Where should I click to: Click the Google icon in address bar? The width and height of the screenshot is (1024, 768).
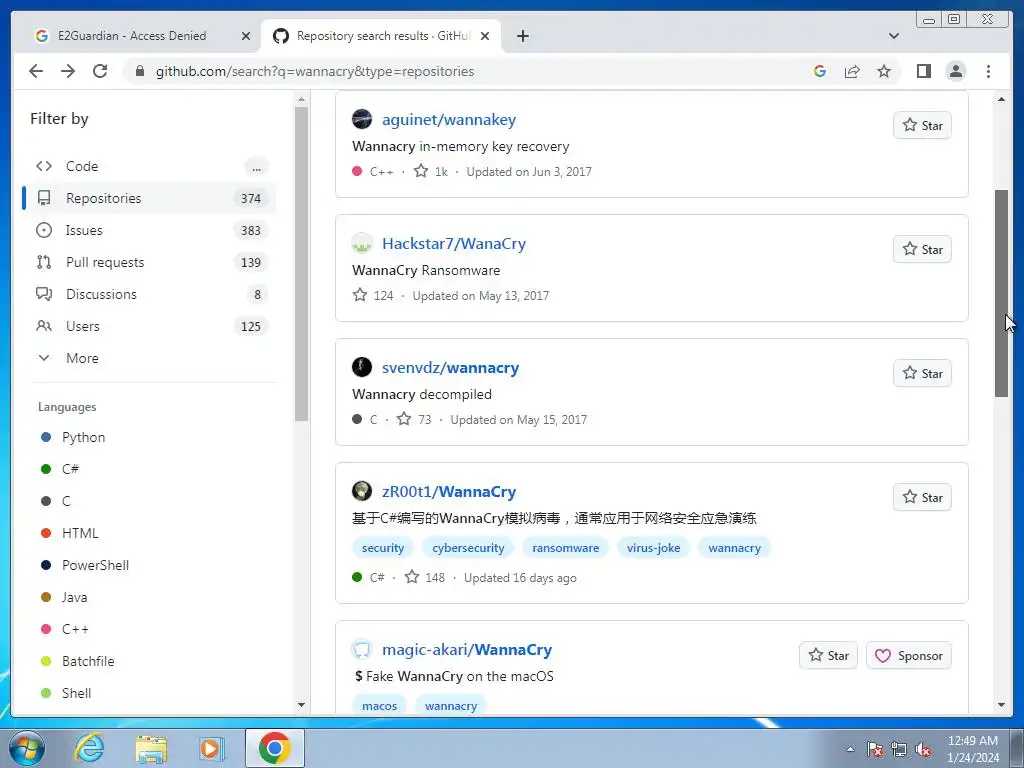(820, 71)
